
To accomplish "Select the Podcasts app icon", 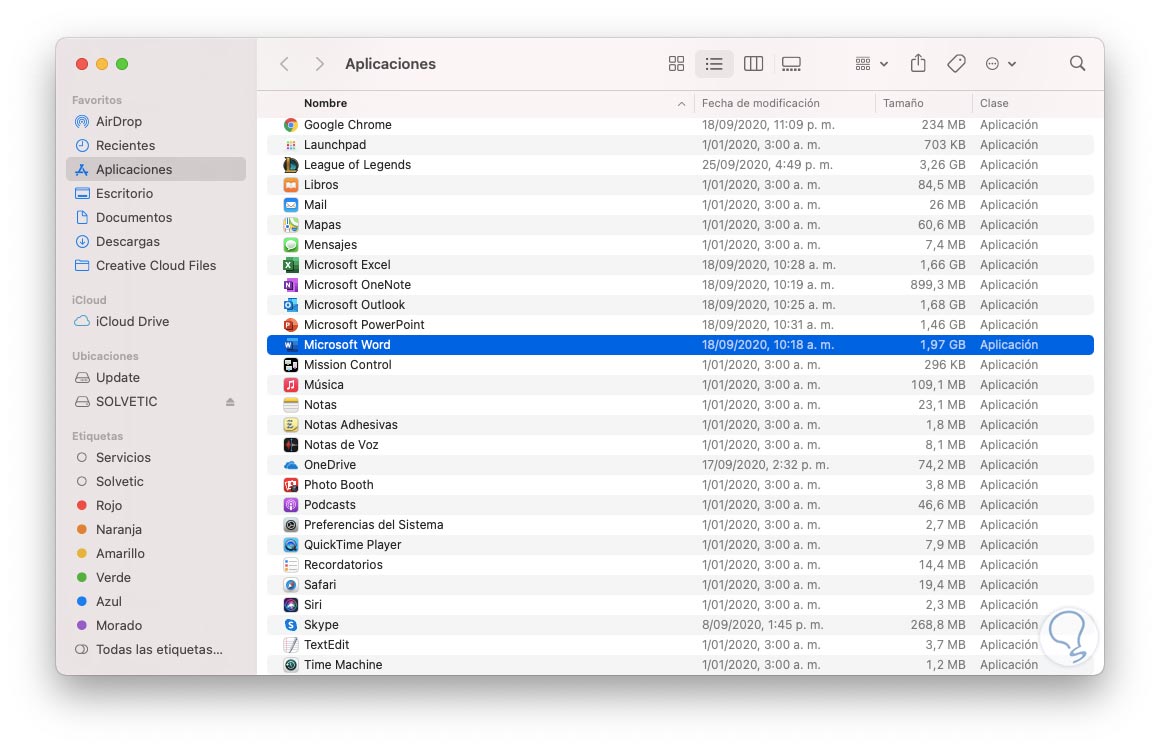I will click(291, 505).
